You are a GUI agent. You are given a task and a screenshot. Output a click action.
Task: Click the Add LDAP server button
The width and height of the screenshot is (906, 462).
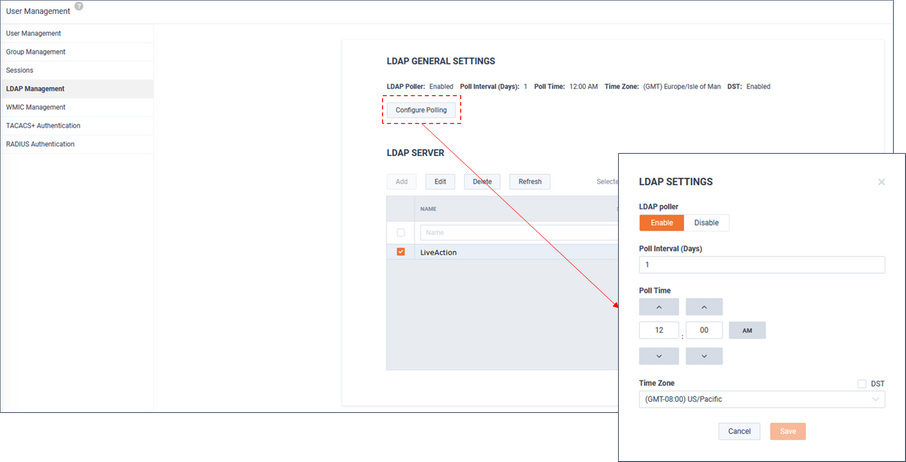(402, 181)
